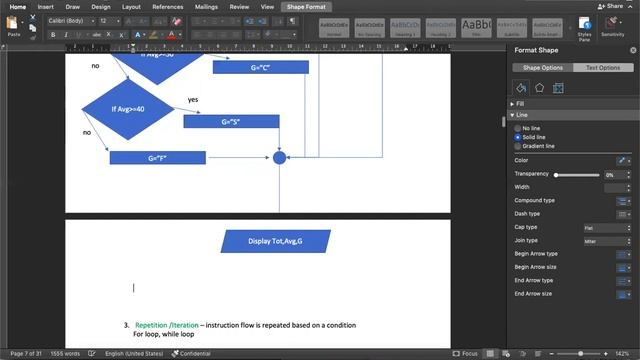Apply the Heading 1 style from the gallery
The height and width of the screenshot is (360, 640).
[x=405, y=28]
